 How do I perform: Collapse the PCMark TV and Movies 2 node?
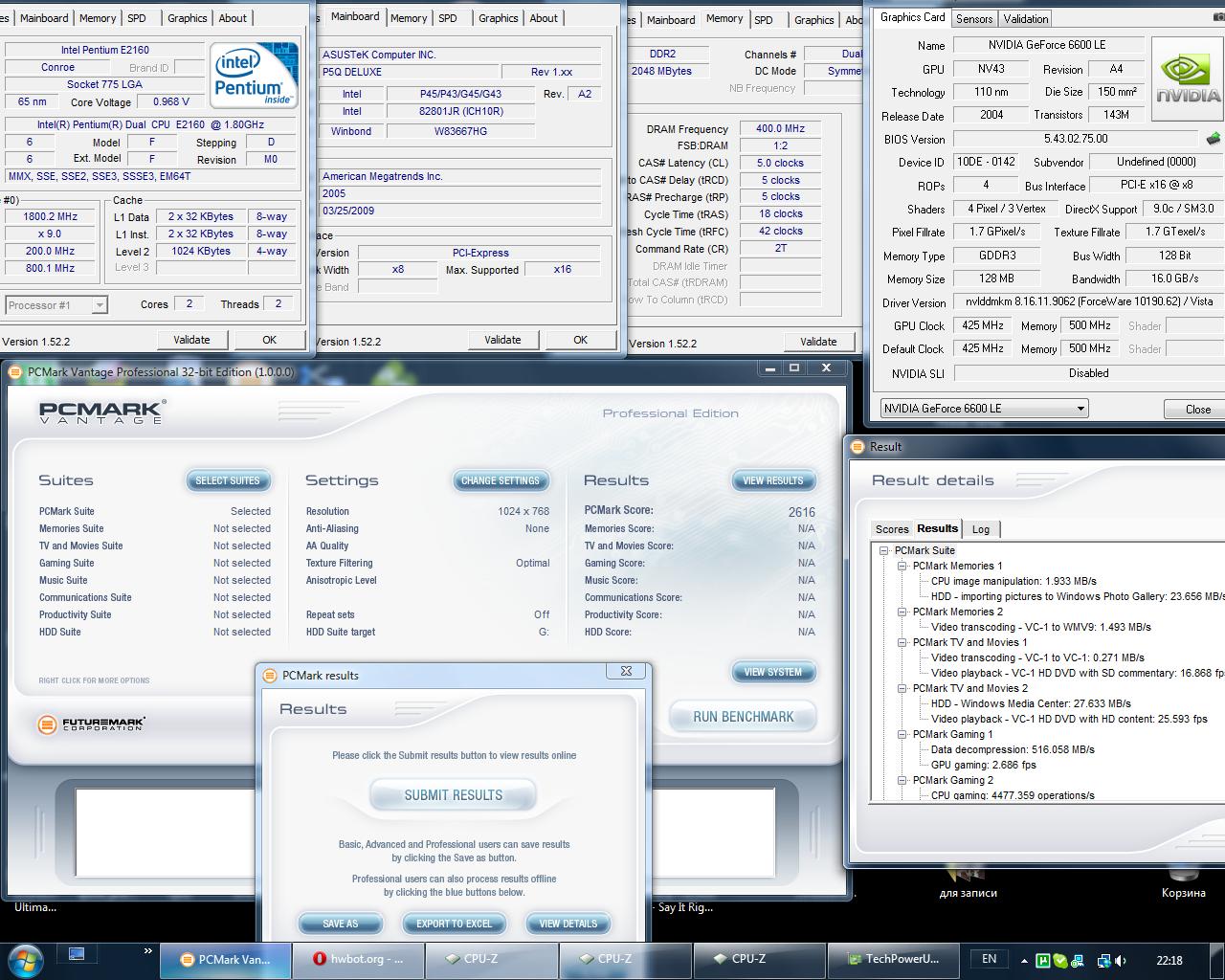pos(902,688)
